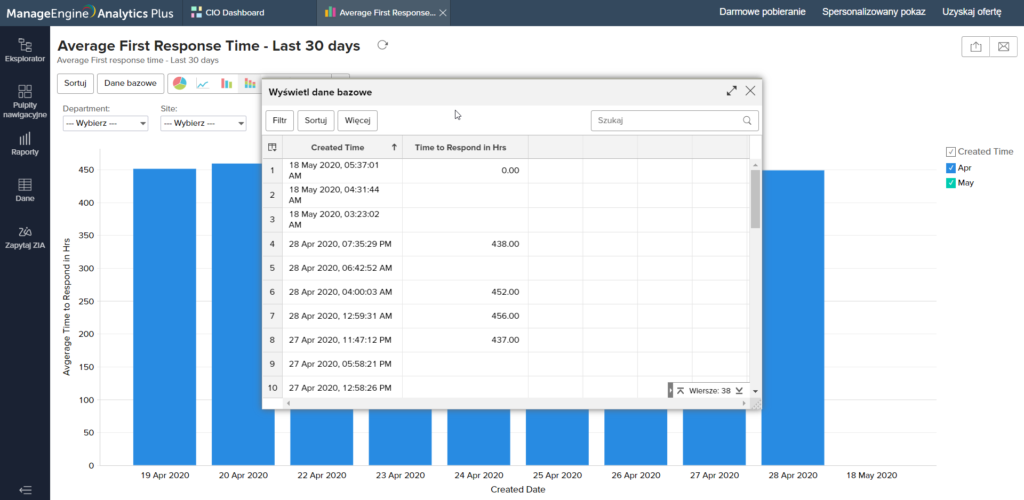
Task: Click the email envelope icon
Action: coord(1002,47)
